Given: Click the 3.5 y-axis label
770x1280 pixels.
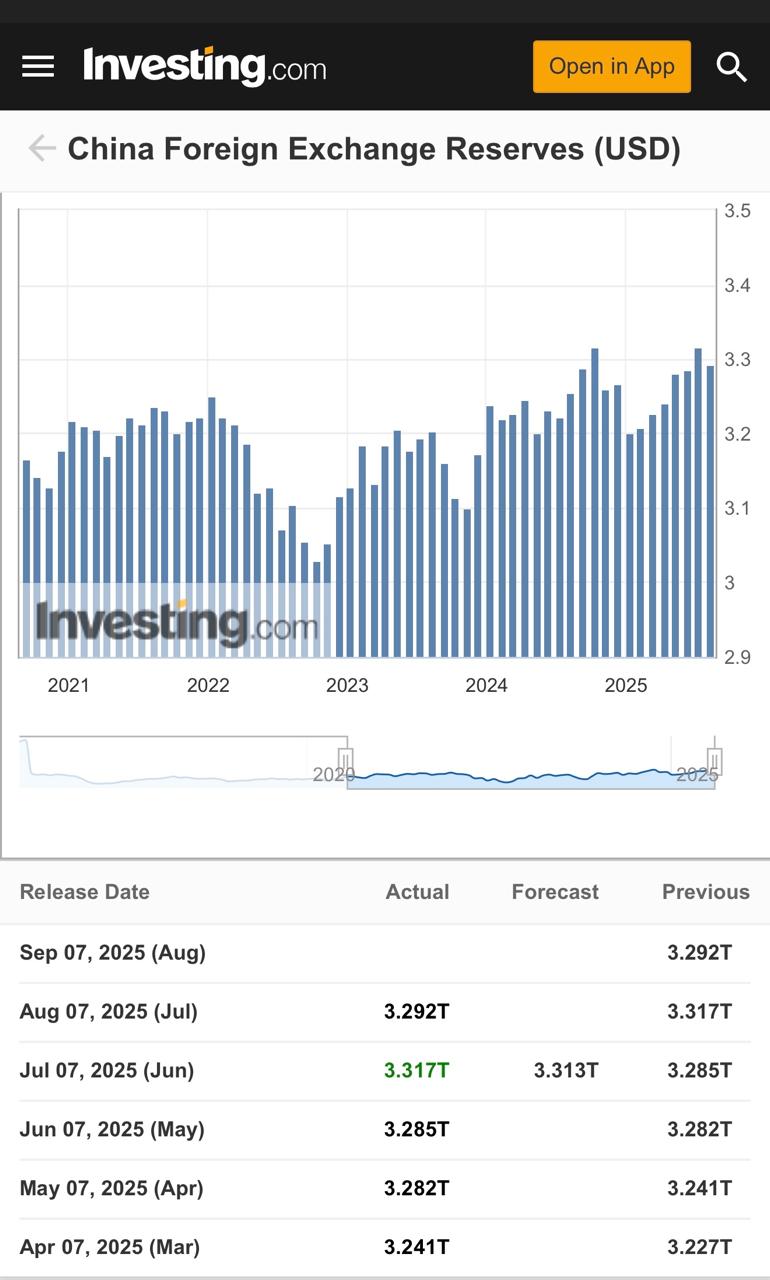Looking at the screenshot, I should [x=737, y=211].
